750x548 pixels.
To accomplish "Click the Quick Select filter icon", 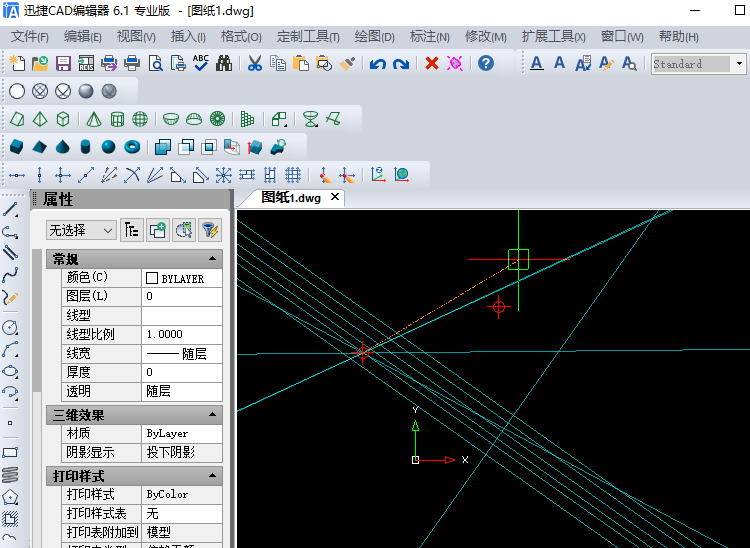I will pyautogui.click(x=209, y=230).
